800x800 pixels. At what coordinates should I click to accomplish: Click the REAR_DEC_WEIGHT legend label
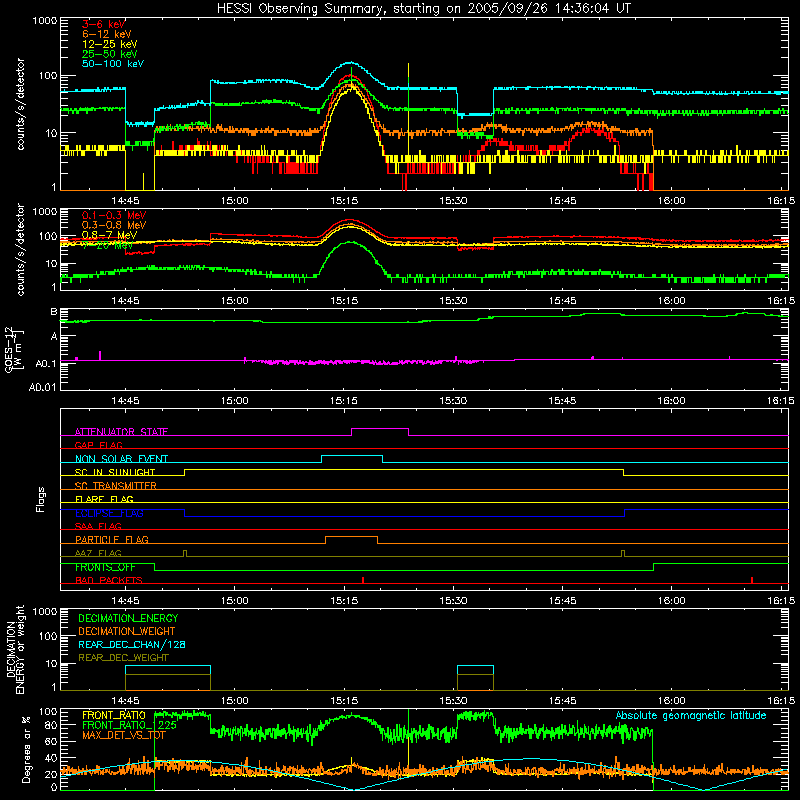(123, 658)
